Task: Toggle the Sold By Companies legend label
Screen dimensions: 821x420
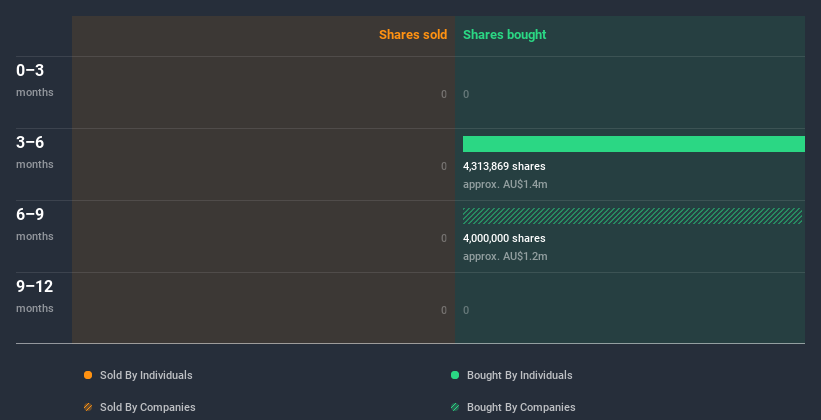Action: [x=147, y=407]
